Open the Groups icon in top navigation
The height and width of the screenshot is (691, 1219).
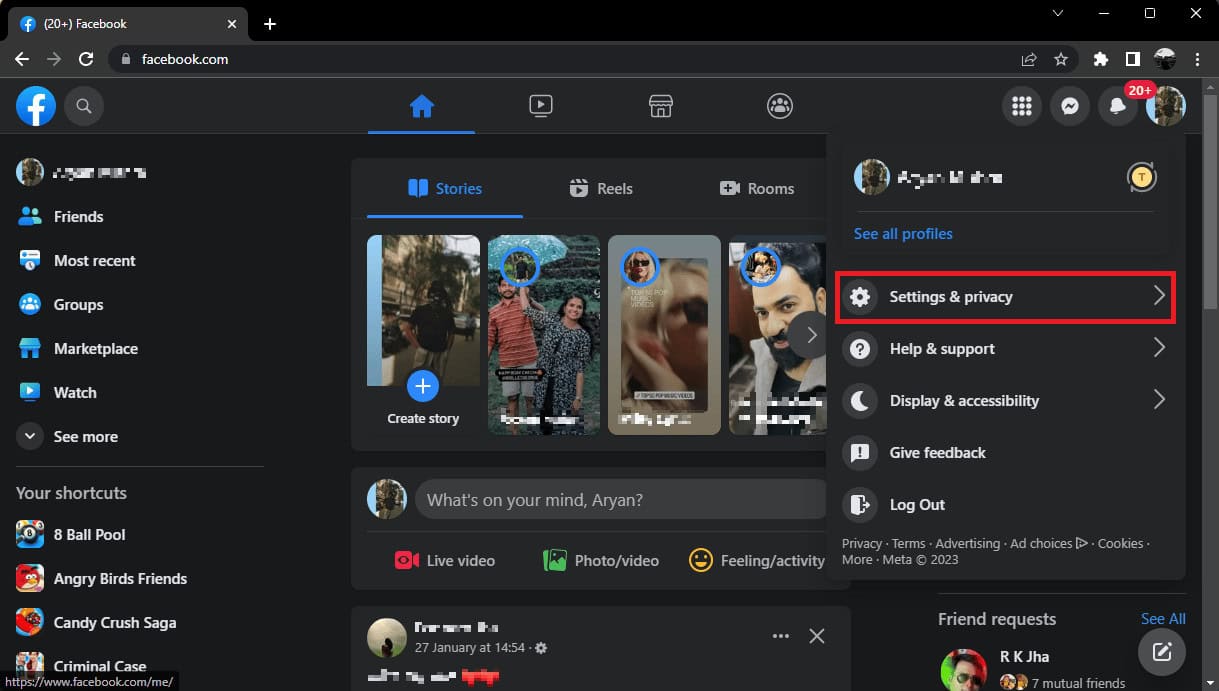pos(780,105)
